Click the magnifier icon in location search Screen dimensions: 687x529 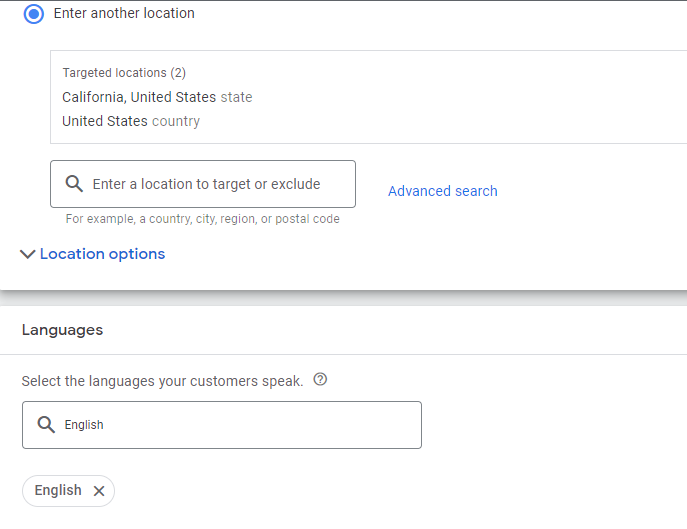[x=74, y=184]
